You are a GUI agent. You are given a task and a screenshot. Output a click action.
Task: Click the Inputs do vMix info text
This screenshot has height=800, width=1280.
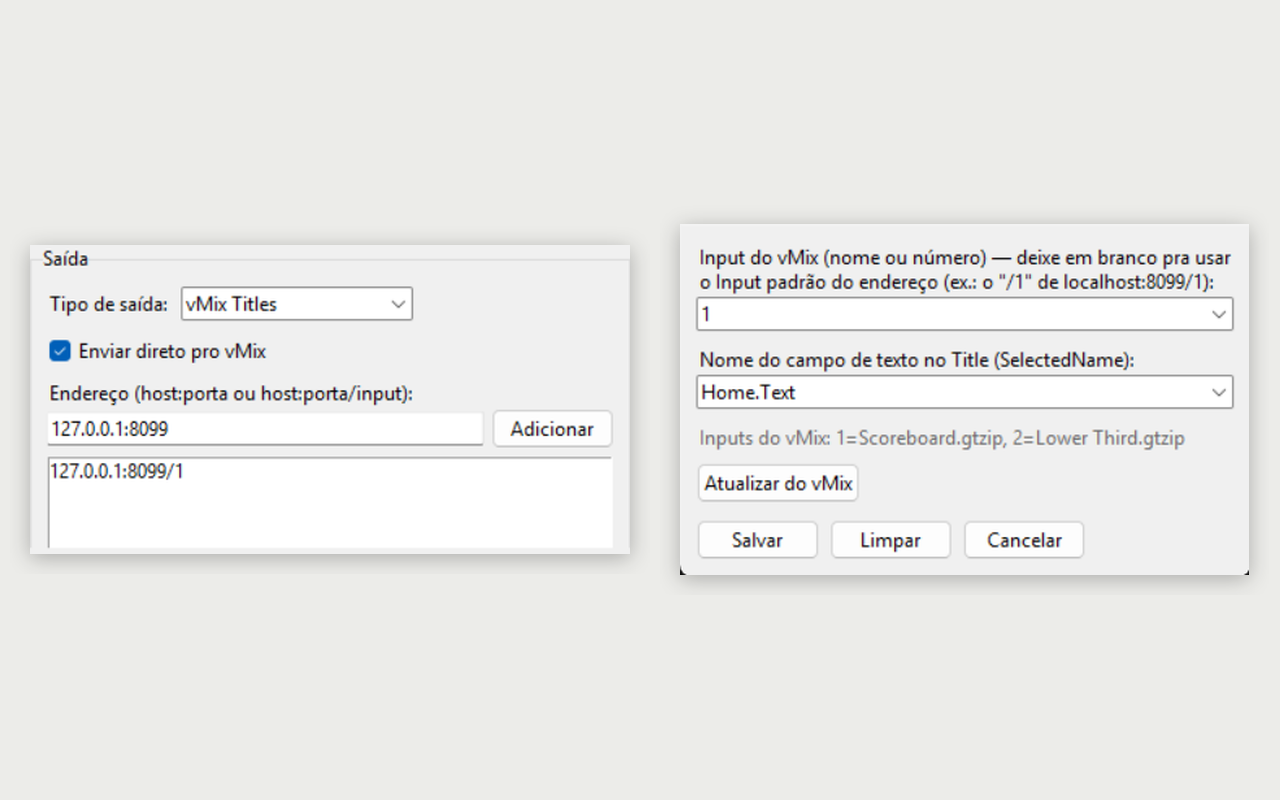[x=942, y=438]
